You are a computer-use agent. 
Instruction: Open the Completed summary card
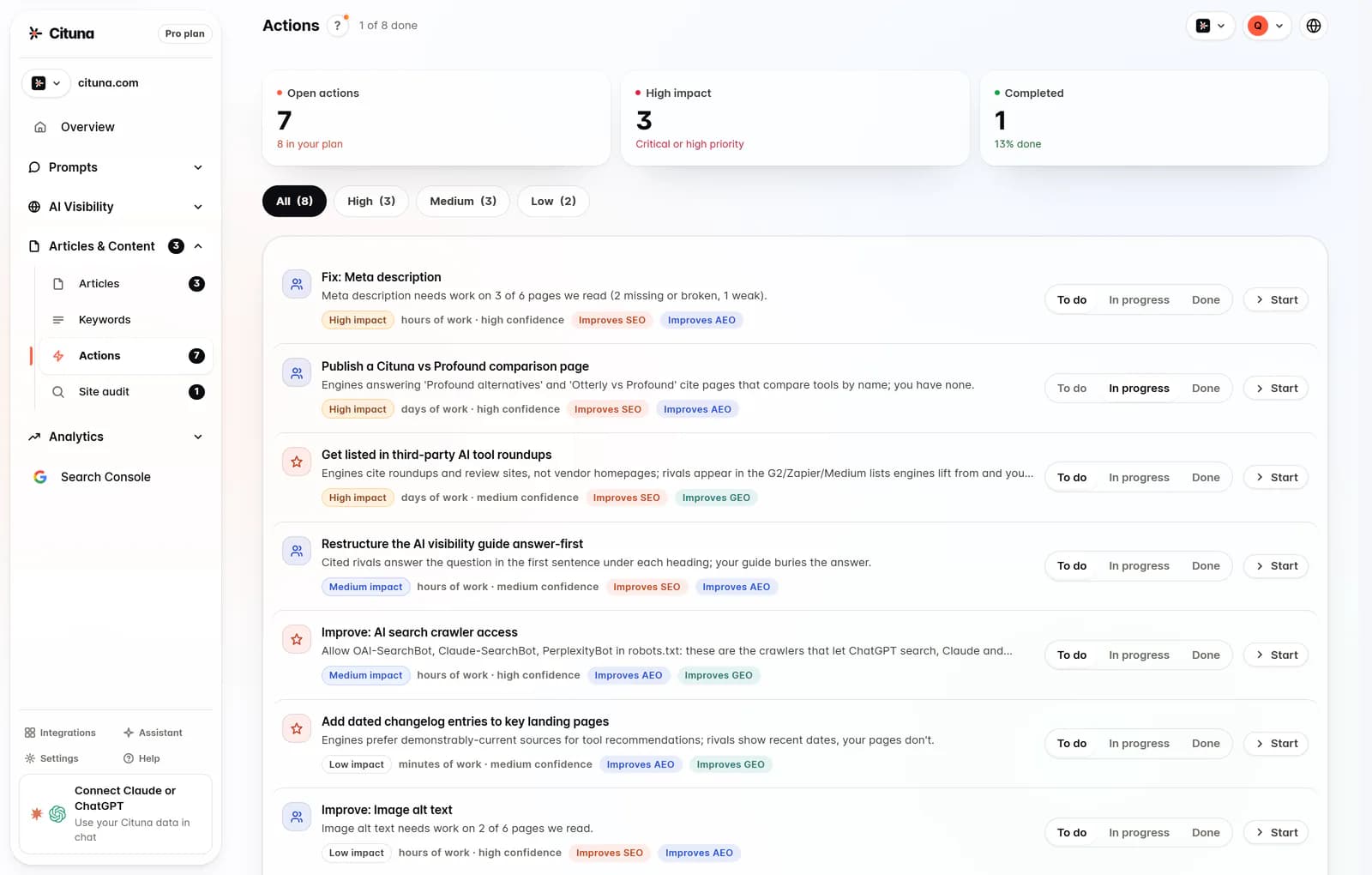pyautogui.click(x=1153, y=118)
